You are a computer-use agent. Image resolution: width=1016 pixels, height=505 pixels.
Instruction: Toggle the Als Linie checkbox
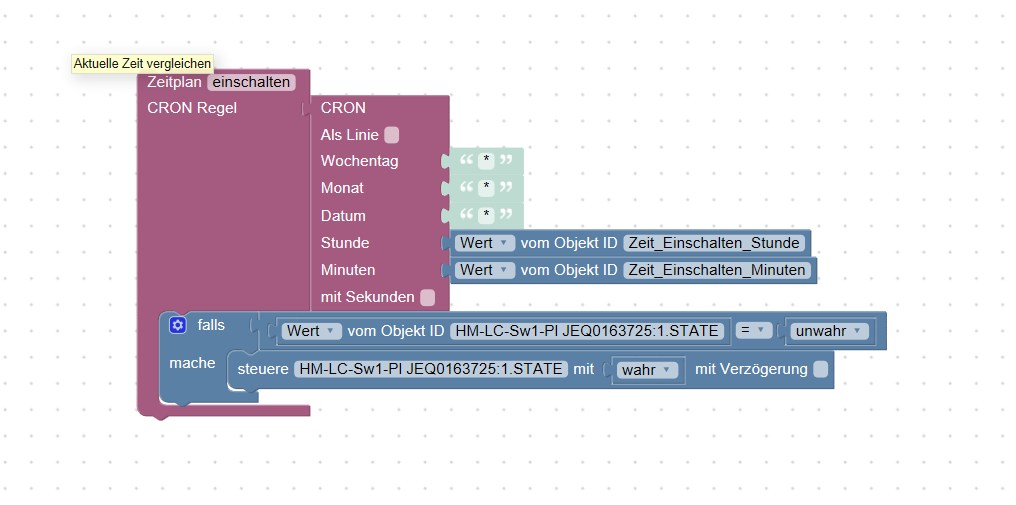click(x=391, y=135)
